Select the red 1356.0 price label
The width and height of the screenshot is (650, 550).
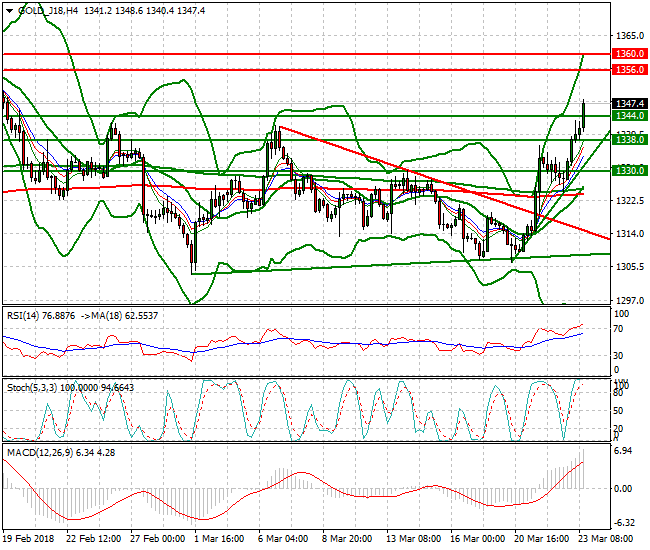630,70
